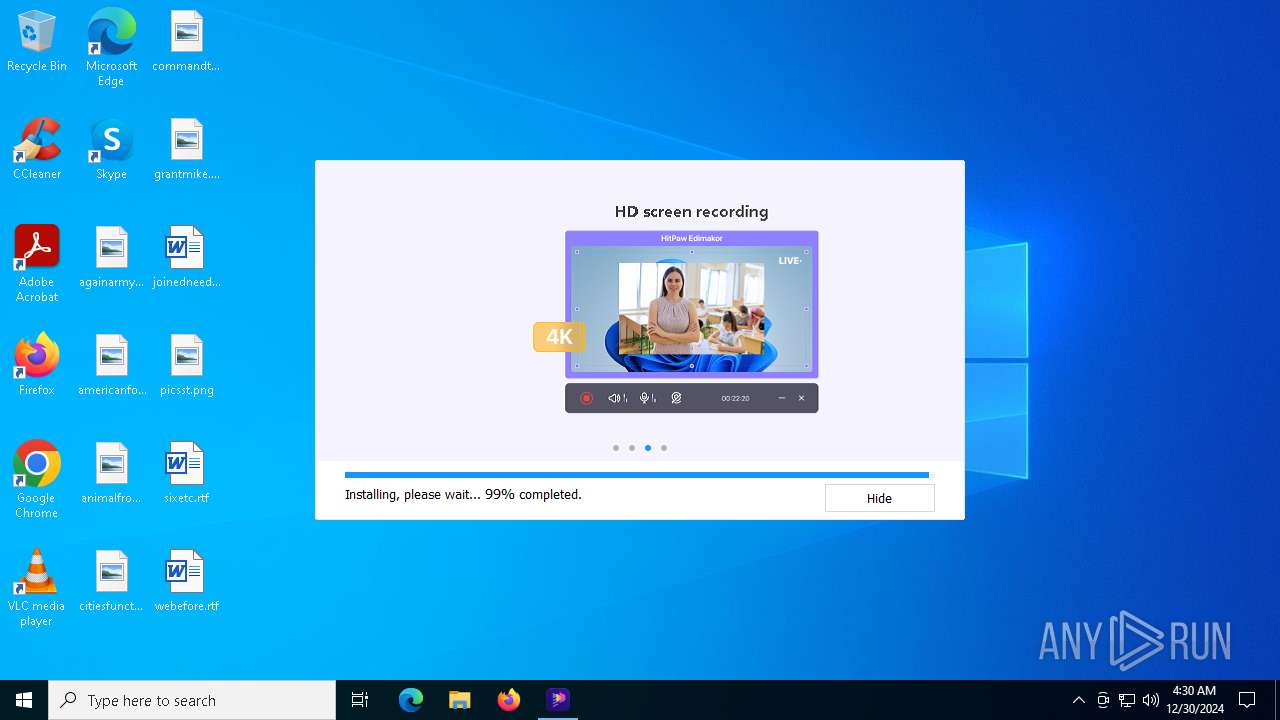Select the fourth carousel dot indicator
Image resolution: width=1280 pixels, height=720 pixels.
pos(664,448)
